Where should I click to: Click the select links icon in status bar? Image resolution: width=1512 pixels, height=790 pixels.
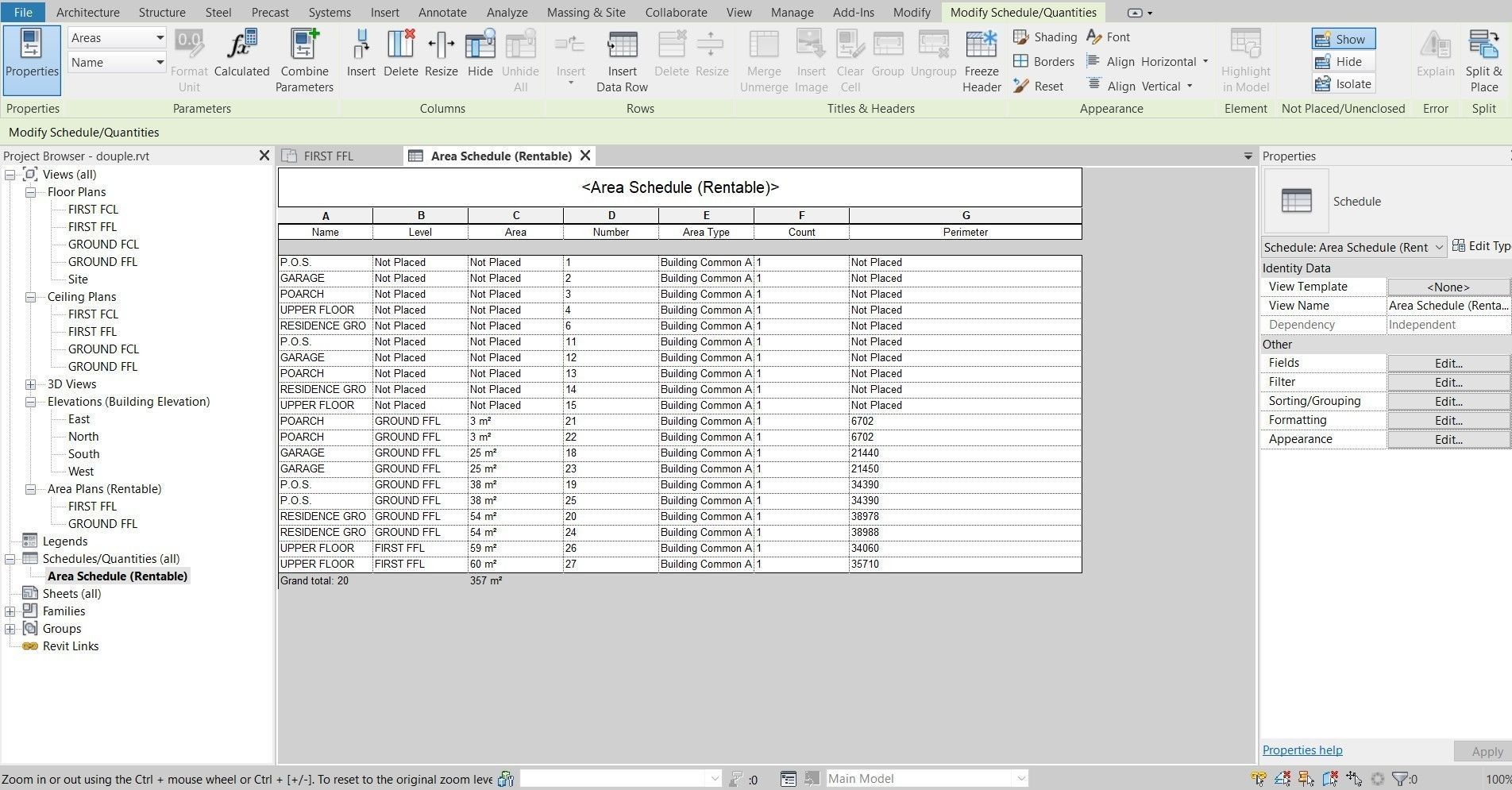pos(1259,779)
